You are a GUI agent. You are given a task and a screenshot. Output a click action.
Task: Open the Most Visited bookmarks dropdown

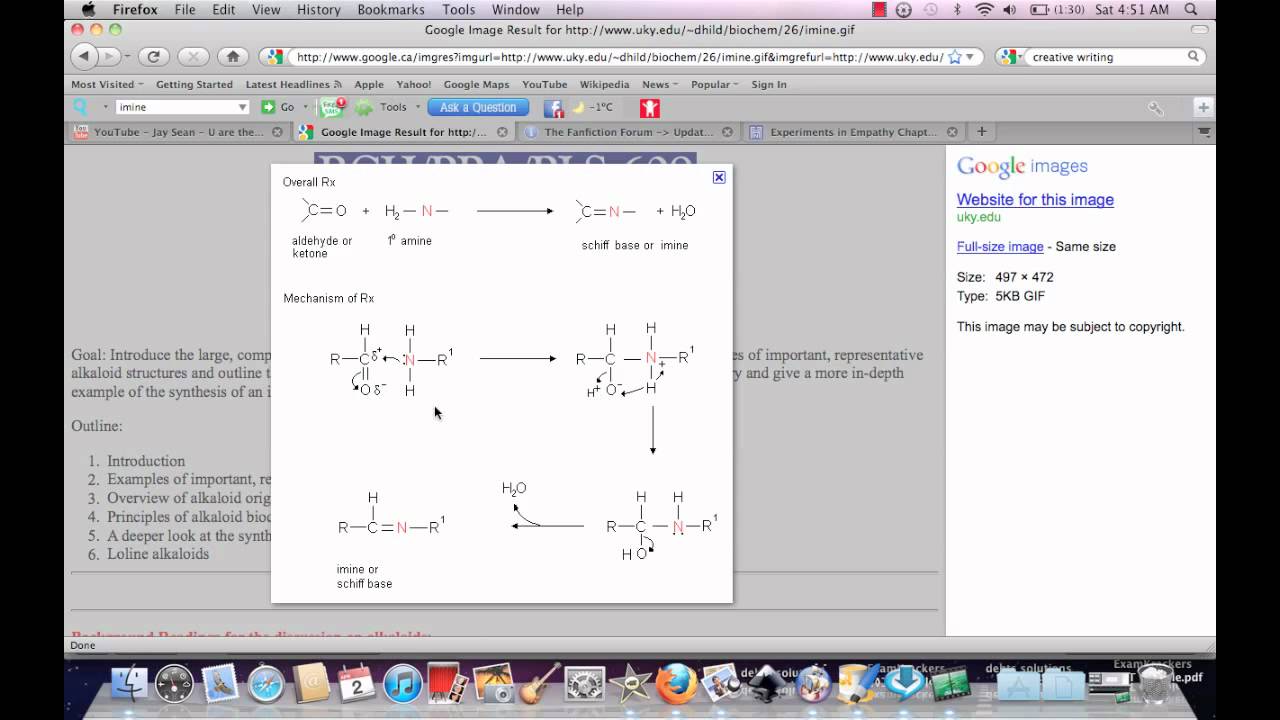tap(107, 84)
